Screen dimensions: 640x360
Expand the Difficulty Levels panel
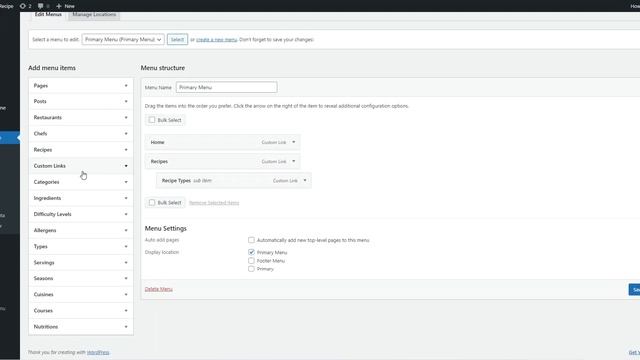[81, 214]
